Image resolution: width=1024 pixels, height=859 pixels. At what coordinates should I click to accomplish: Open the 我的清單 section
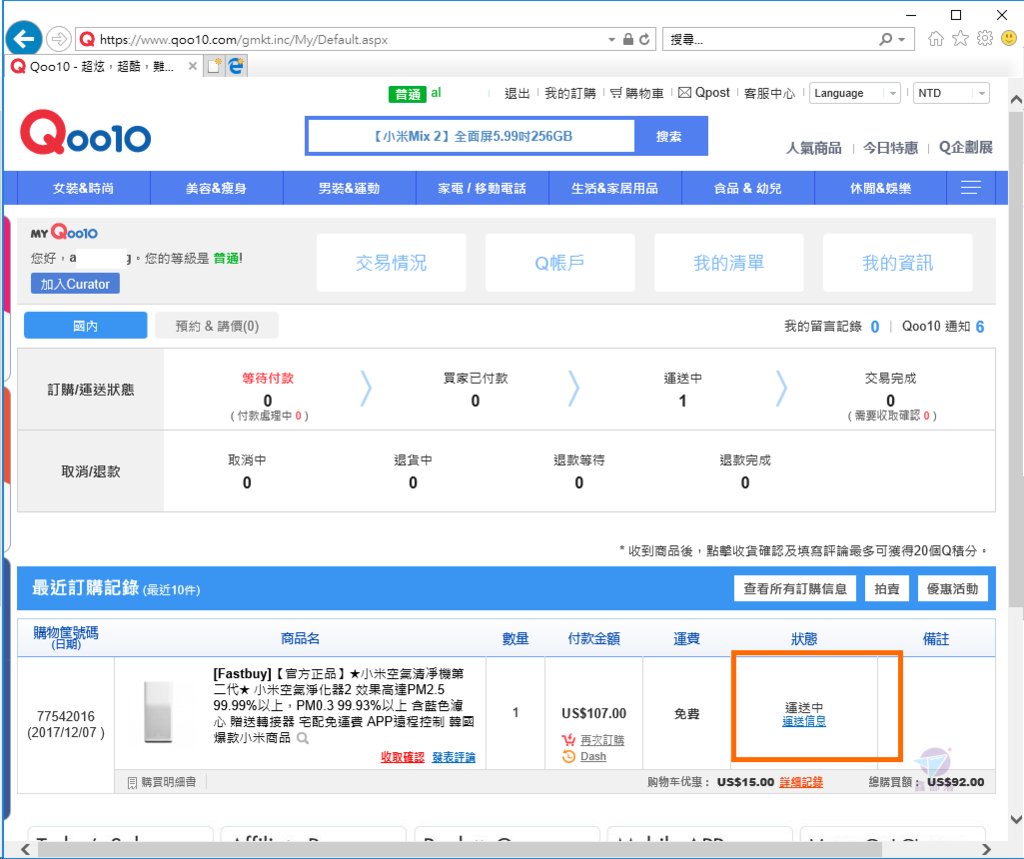[729, 263]
